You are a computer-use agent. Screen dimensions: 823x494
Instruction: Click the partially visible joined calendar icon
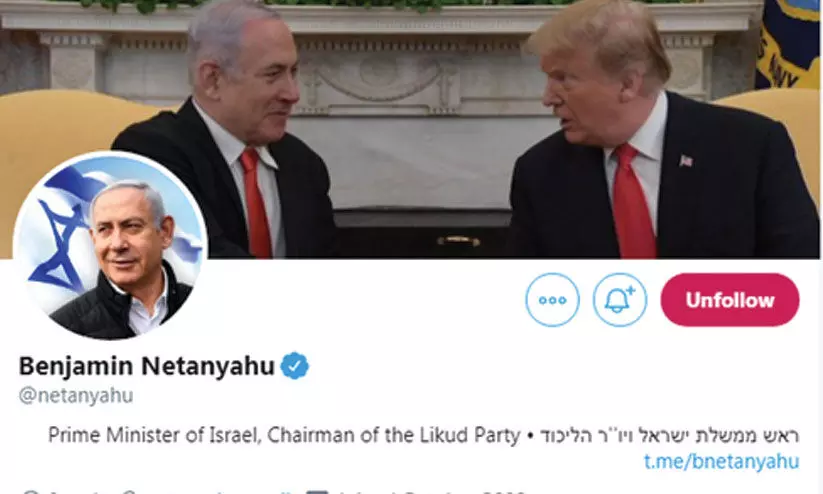coord(317,492)
